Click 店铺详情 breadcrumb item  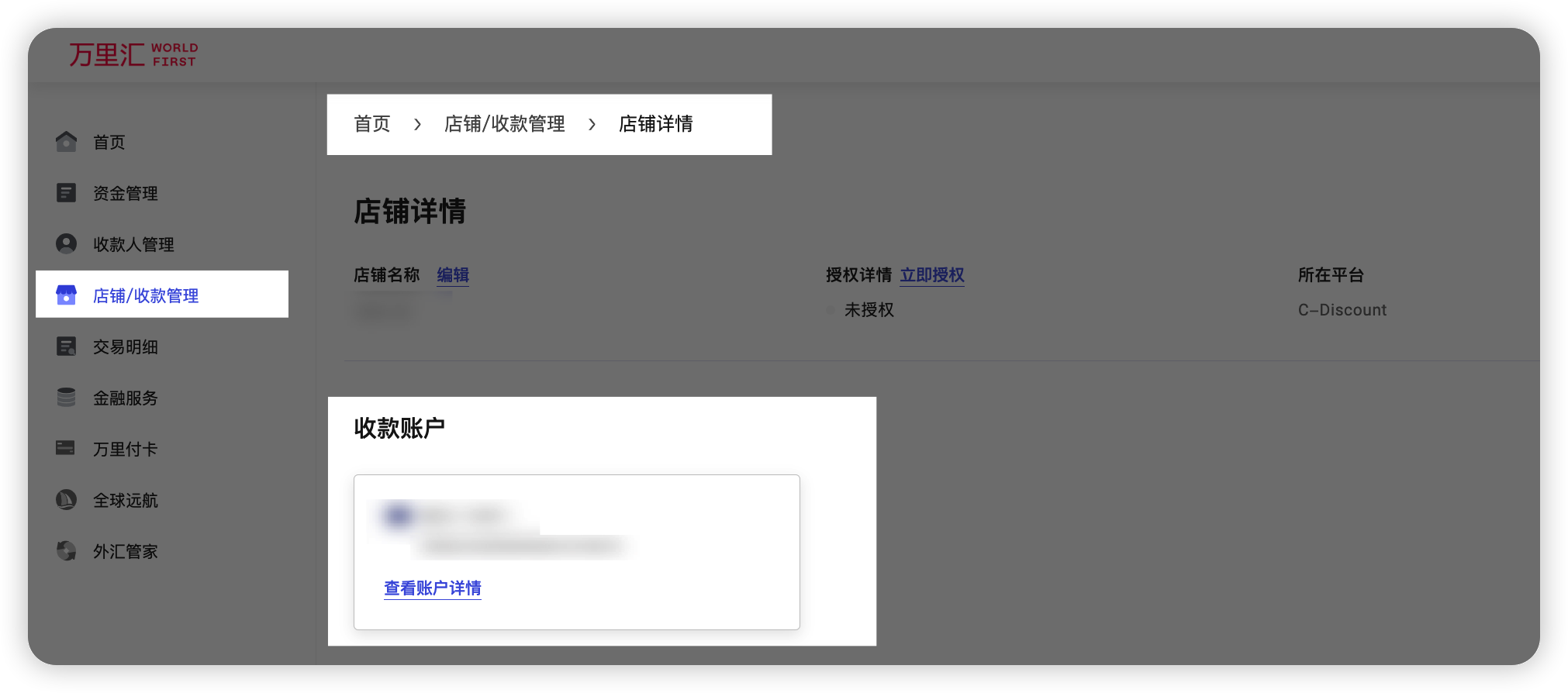click(656, 124)
